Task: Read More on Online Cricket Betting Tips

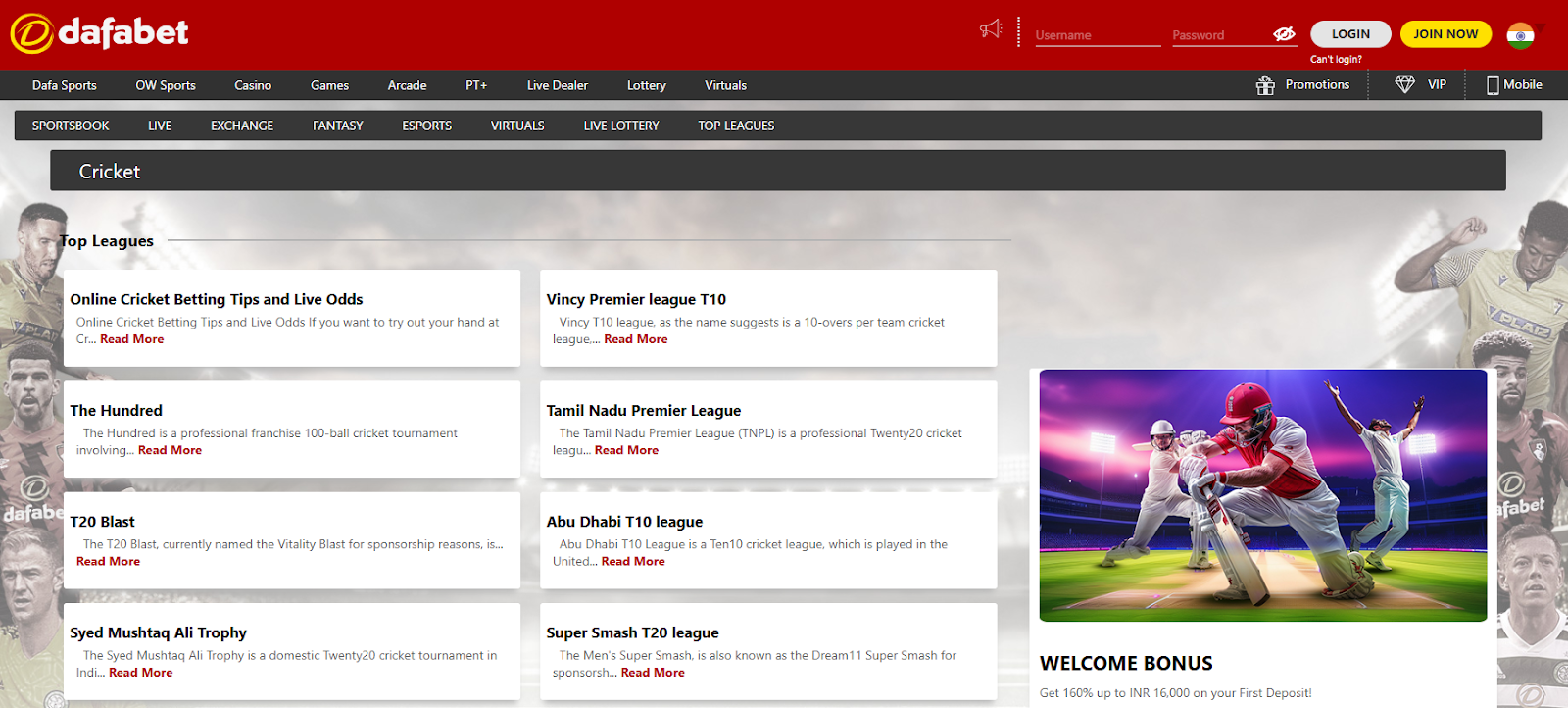Action: pos(132,339)
